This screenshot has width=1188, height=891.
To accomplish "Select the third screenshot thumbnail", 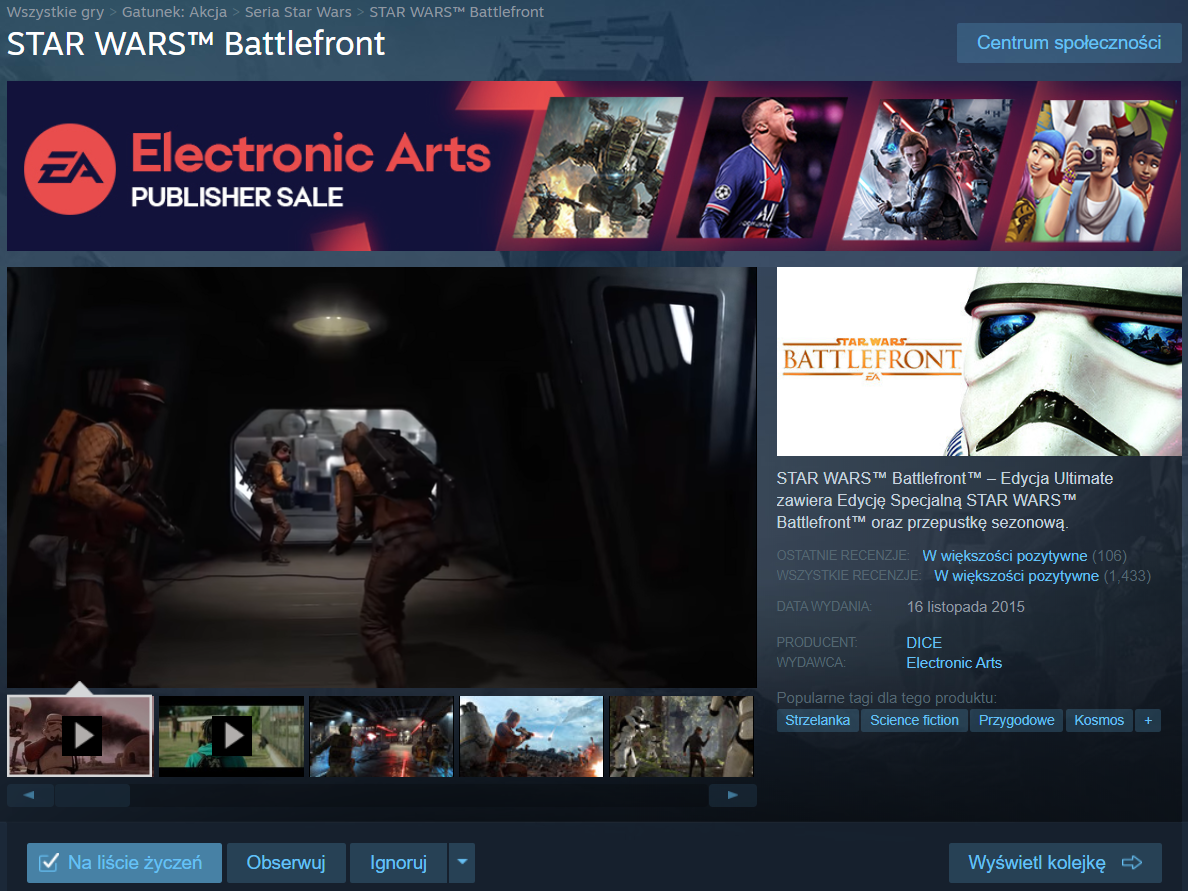I will (381, 736).
